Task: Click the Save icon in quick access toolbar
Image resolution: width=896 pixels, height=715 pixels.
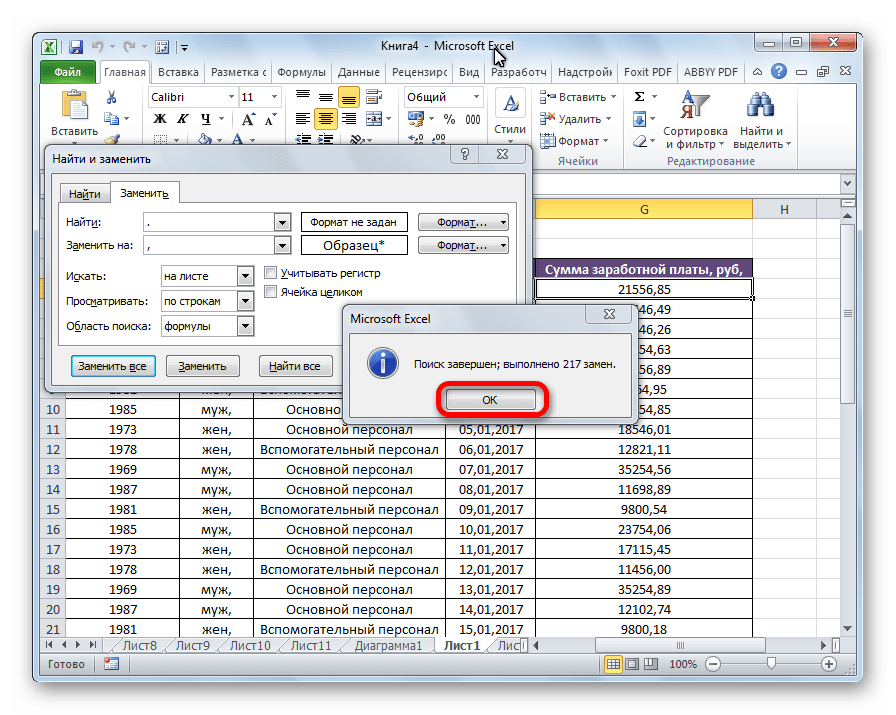Action: tap(75, 47)
